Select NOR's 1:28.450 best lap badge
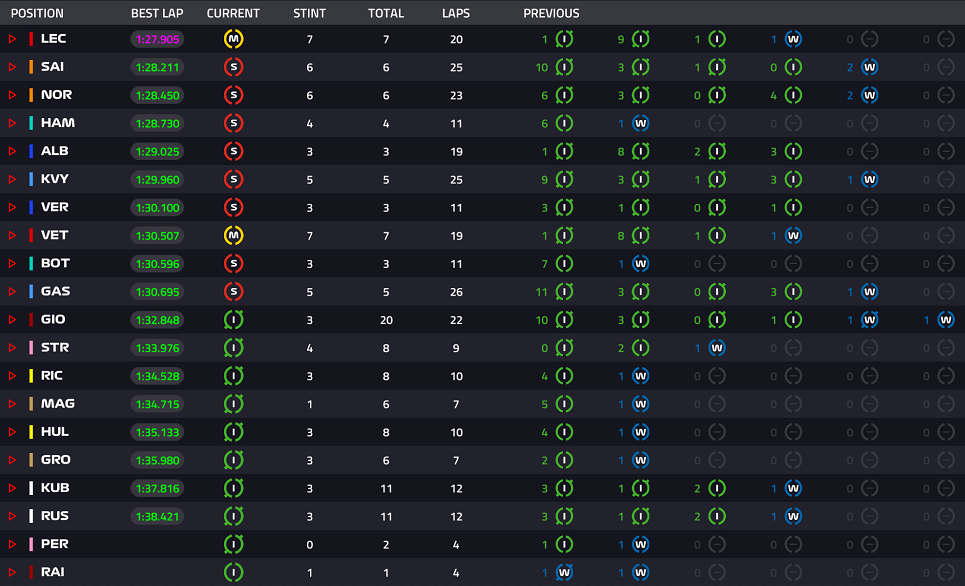 [158, 95]
